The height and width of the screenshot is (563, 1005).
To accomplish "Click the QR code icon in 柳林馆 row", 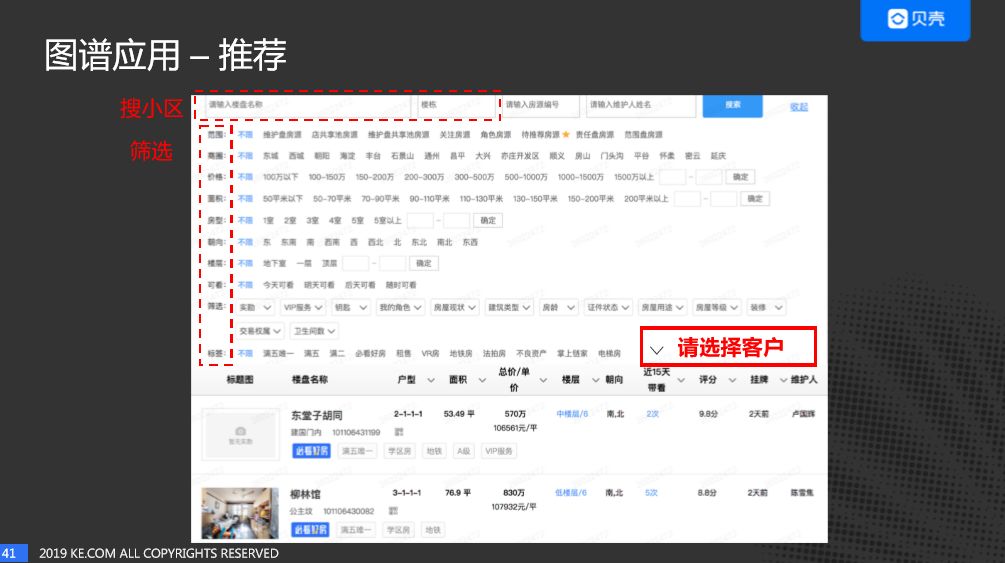I will click(x=393, y=511).
